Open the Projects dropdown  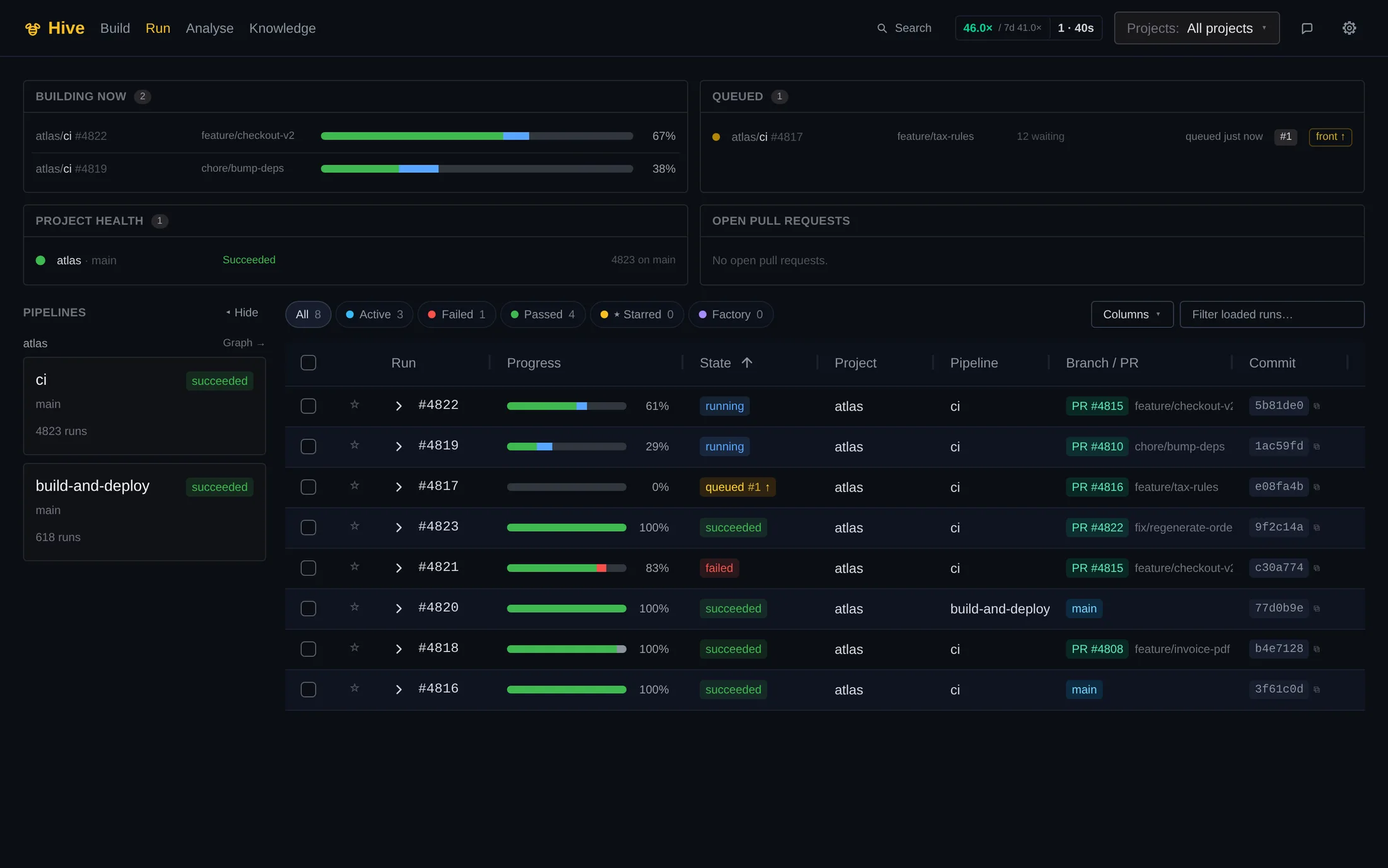click(1196, 28)
